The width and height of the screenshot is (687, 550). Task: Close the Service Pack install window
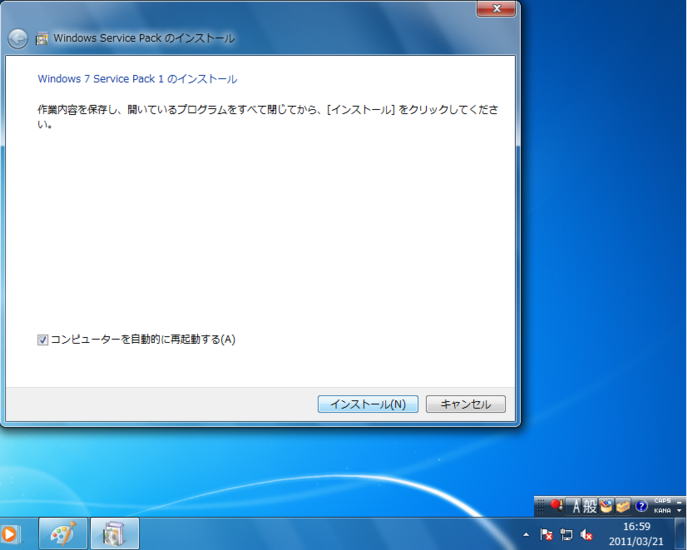[496, 9]
